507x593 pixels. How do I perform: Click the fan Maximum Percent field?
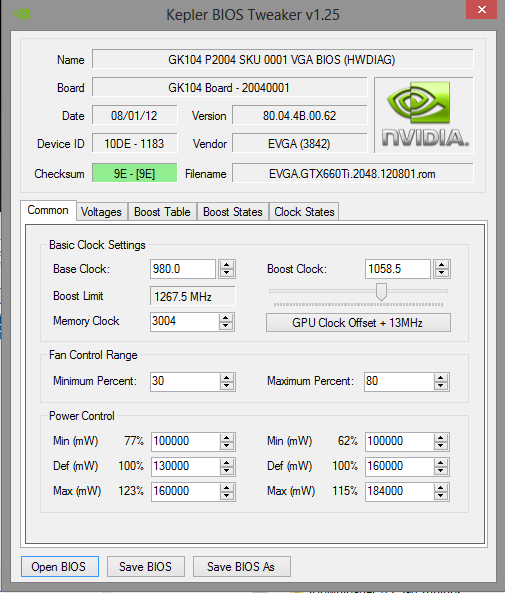pyautogui.click(x=399, y=382)
